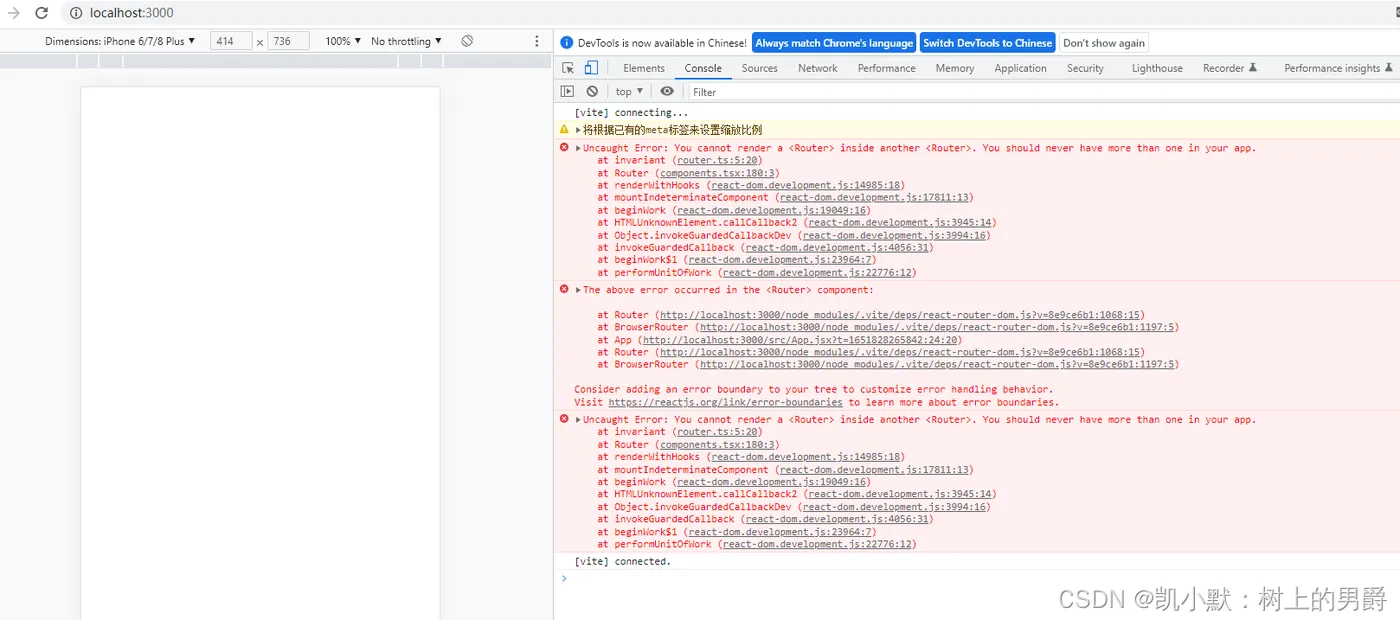This screenshot has width=1400, height=620.
Task: Open the Recorder tab
Action: click(1230, 68)
